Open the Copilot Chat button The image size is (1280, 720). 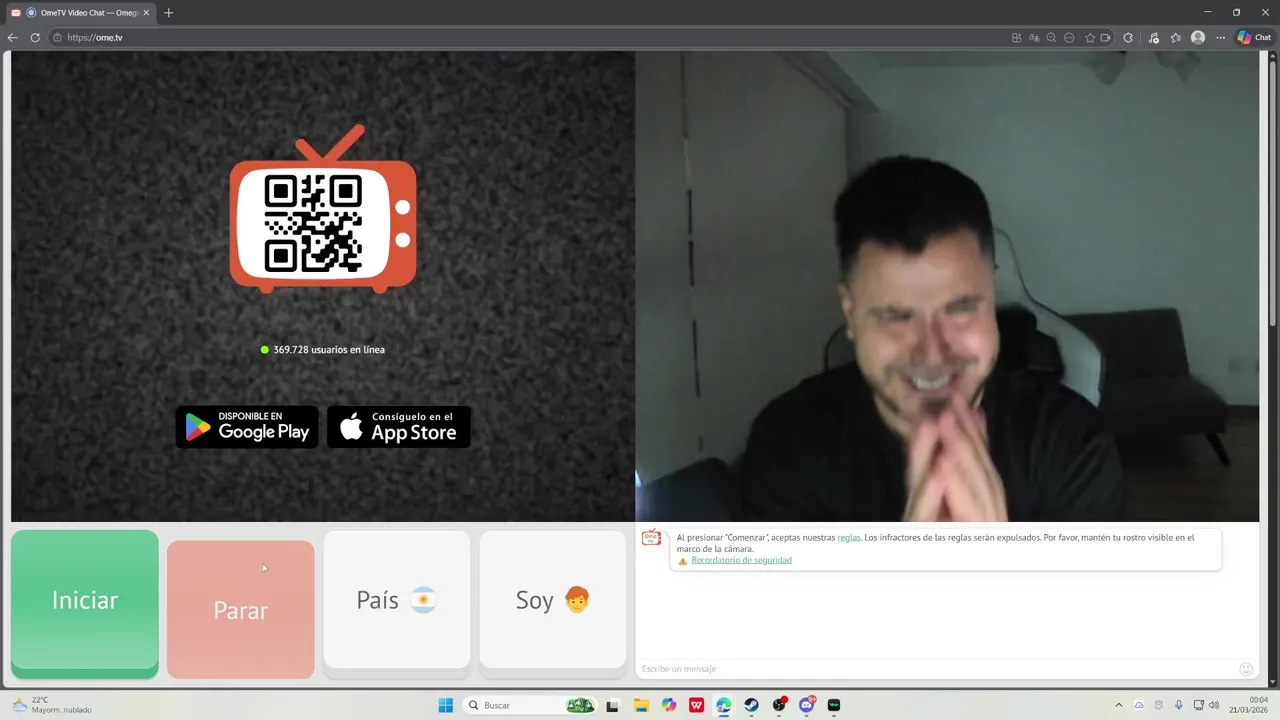(1254, 38)
